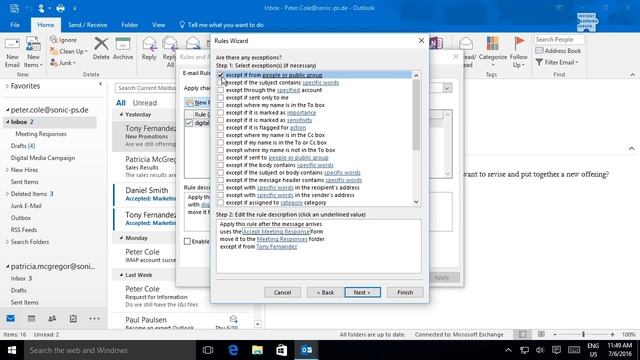
Task: Open Task View on taskbar
Action: click(208, 350)
